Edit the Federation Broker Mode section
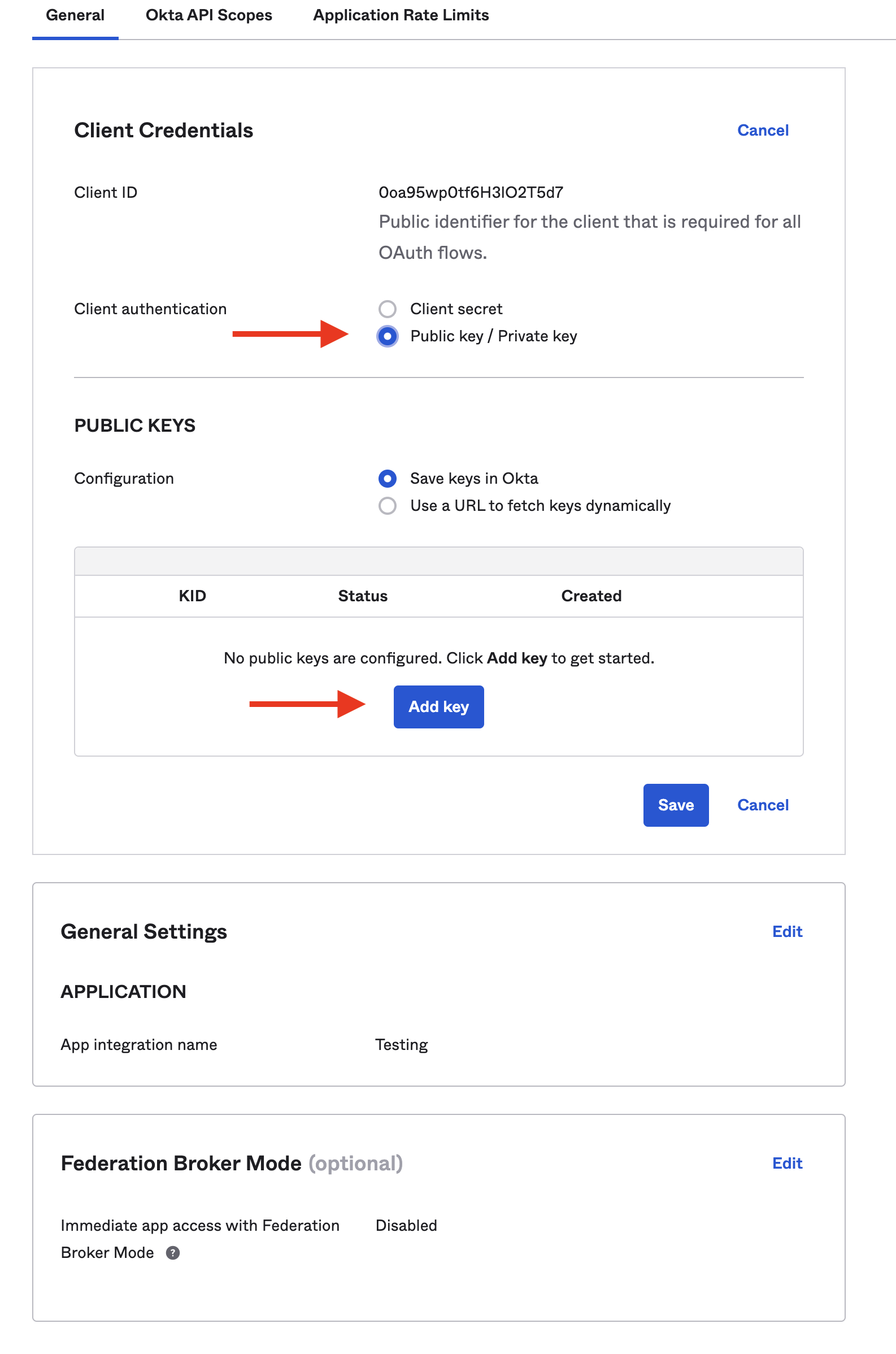The height and width of the screenshot is (1354, 896). [787, 1163]
